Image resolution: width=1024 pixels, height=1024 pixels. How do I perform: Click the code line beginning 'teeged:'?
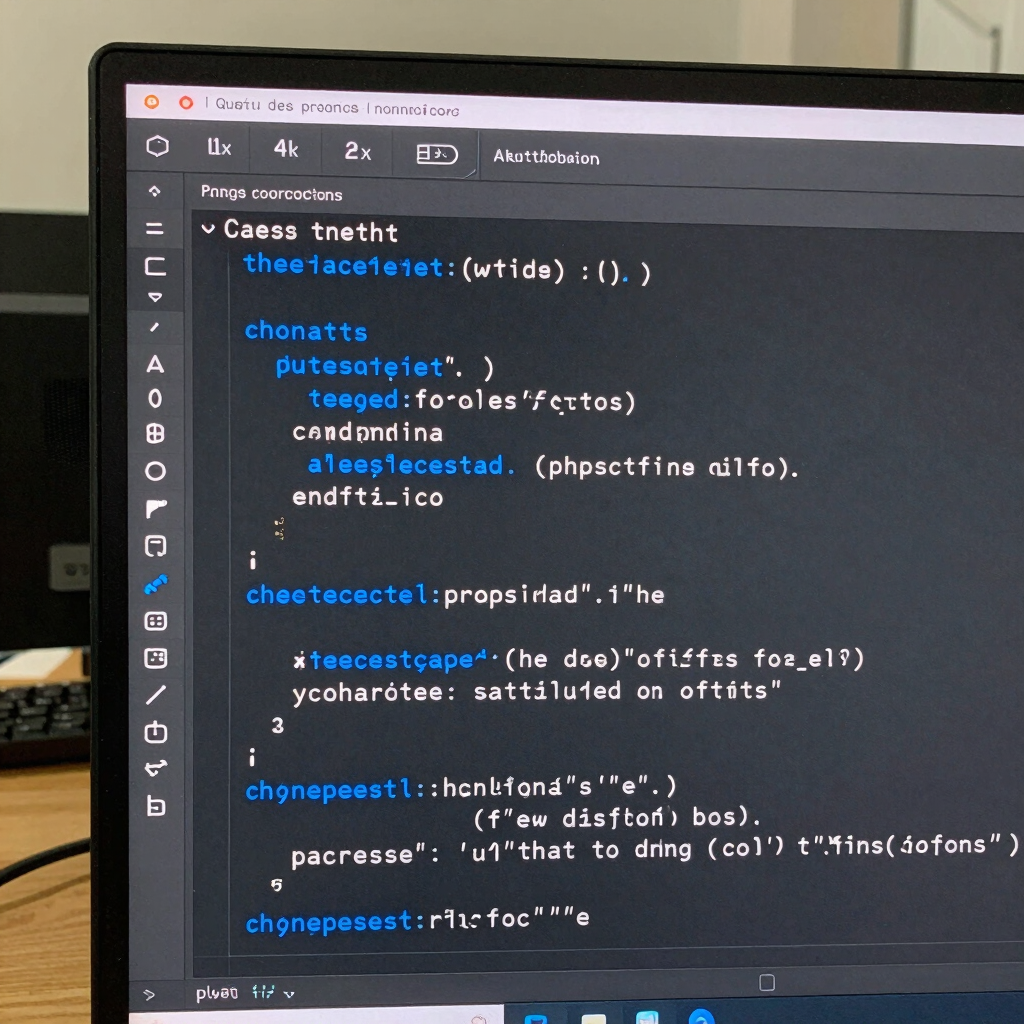coord(472,400)
